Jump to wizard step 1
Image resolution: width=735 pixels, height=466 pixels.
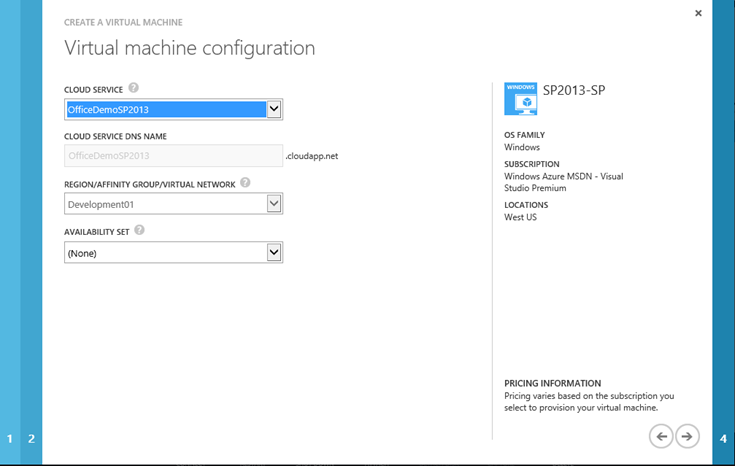pos(10,439)
